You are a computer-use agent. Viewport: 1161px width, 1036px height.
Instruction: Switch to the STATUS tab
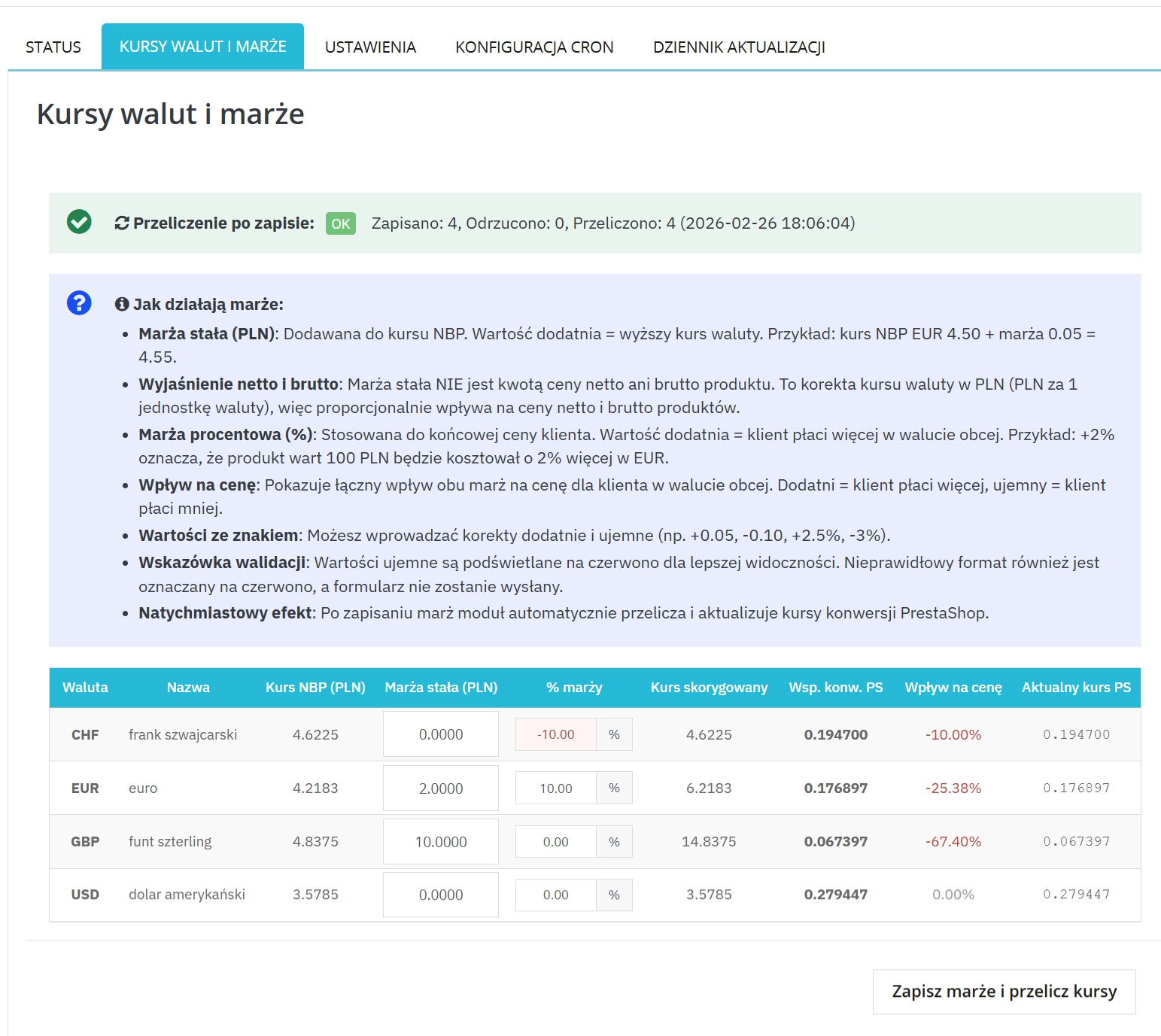53,46
